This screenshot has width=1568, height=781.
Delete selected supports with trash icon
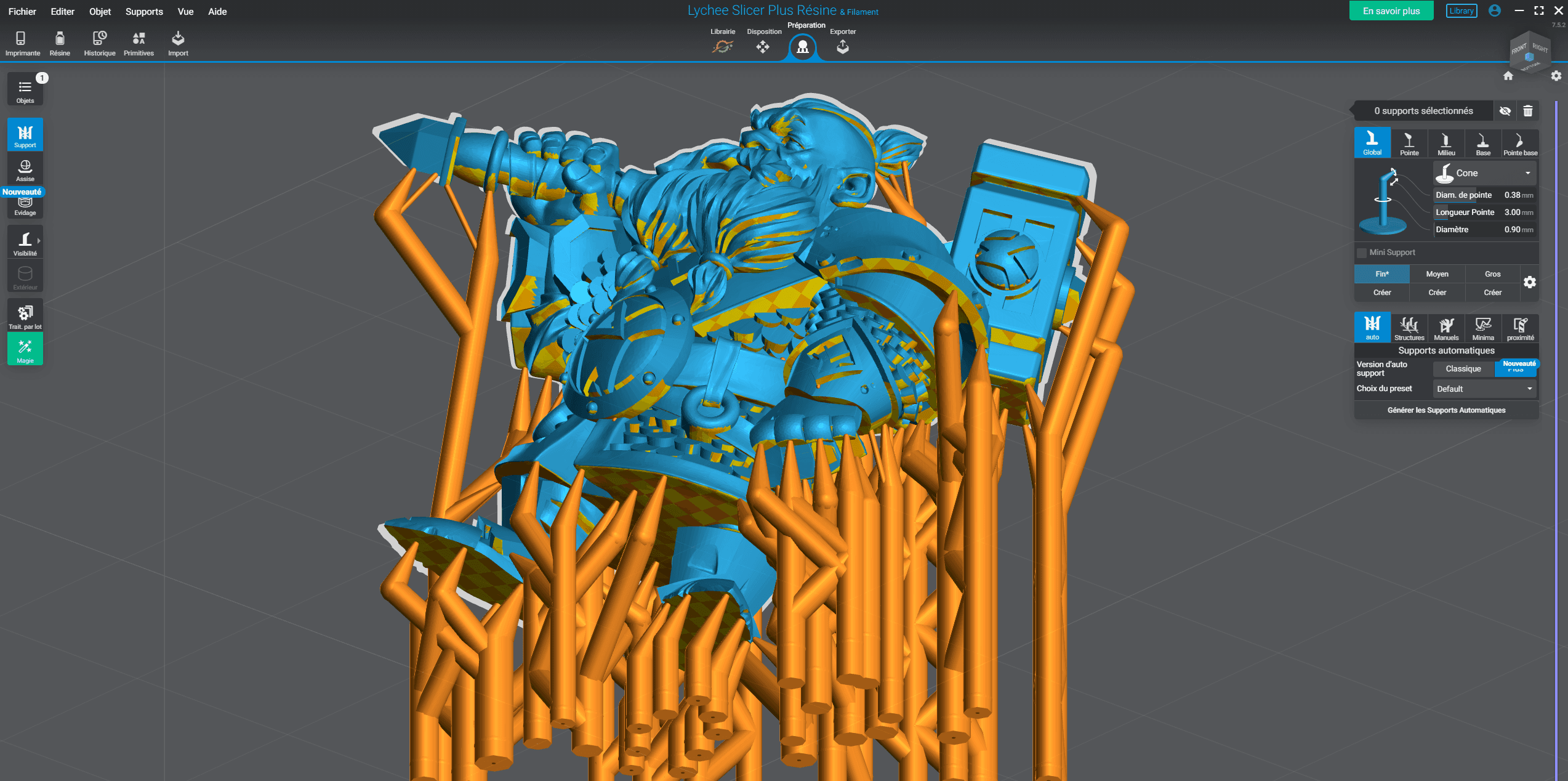[1528, 111]
